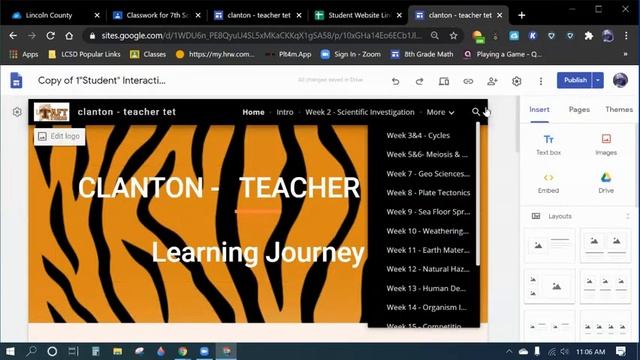Select Week 8 - Plate Tectonics page
The width and height of the screenshot is (640, 360).
[x=428, y=193]
